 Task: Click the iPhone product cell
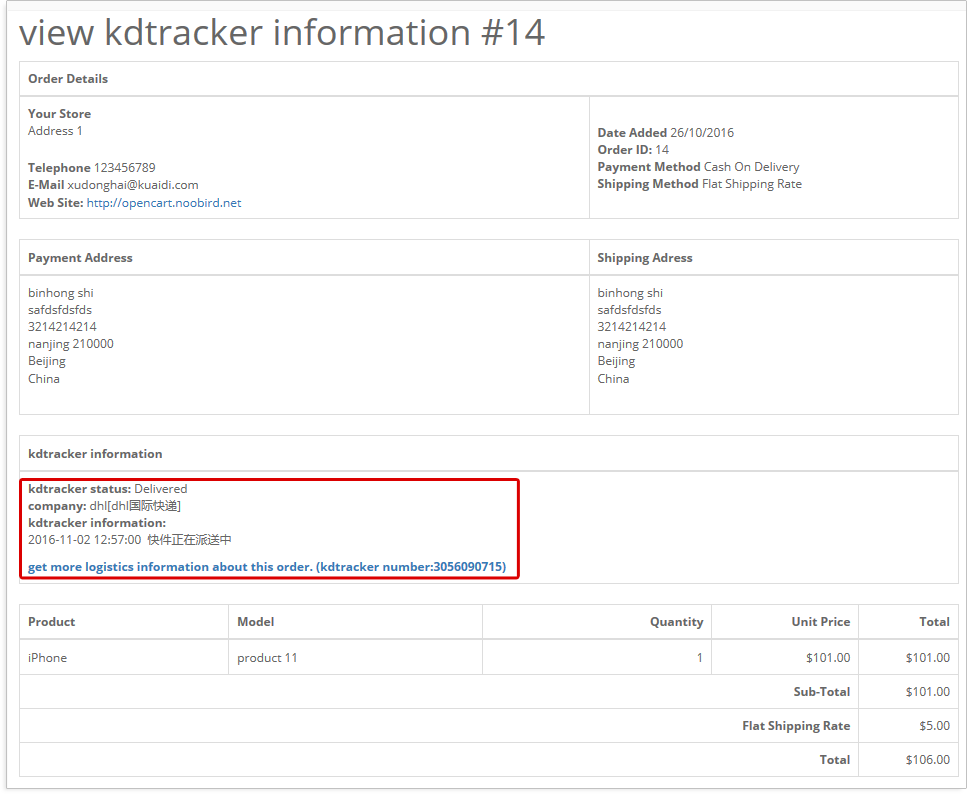(47, 658)
